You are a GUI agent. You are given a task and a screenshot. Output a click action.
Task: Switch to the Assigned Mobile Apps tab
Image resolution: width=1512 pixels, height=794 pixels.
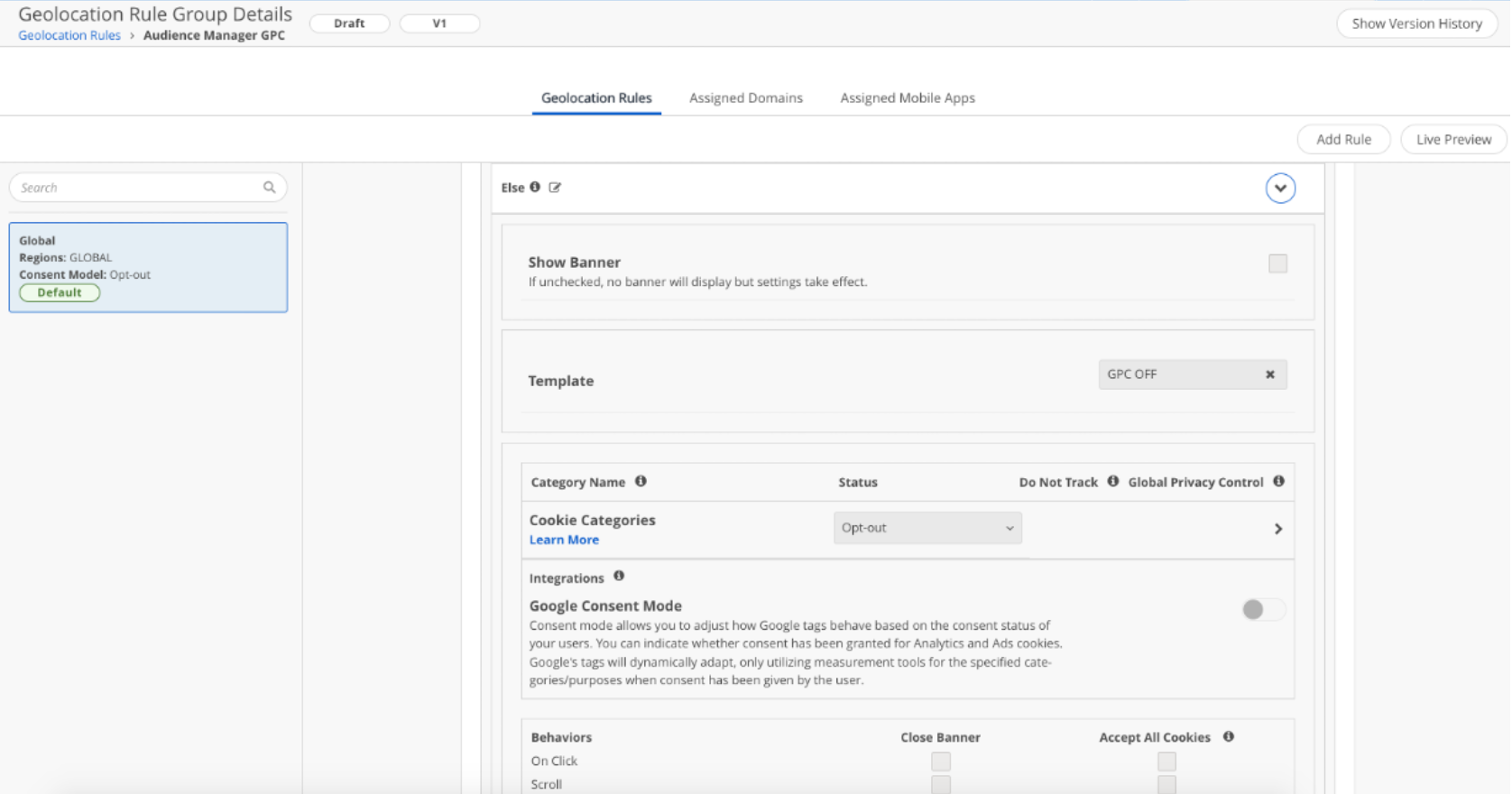907,97
